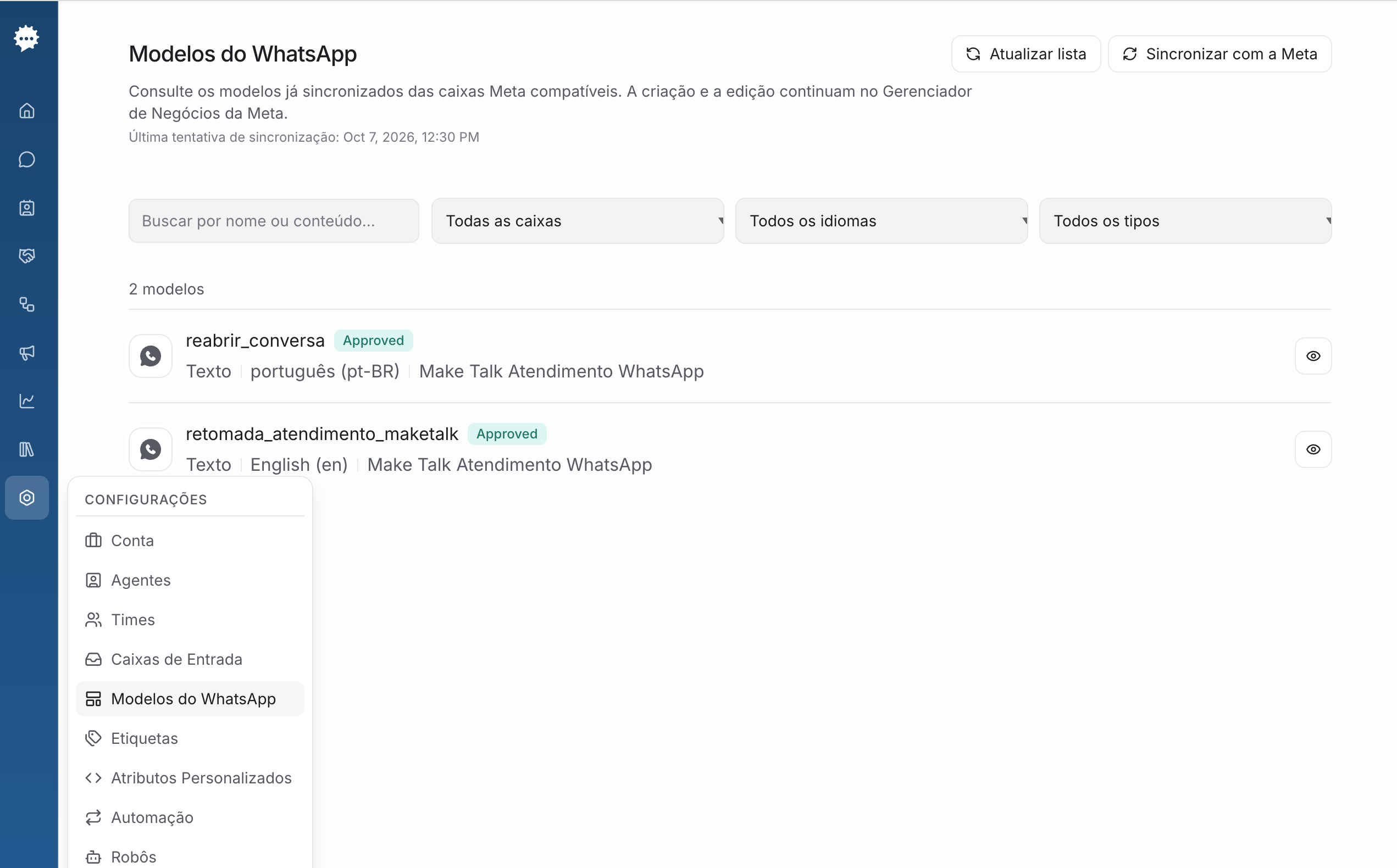1397x868 pixels.
Task: Open the Contacts icon in sidebar
Action: click(26, 208)
